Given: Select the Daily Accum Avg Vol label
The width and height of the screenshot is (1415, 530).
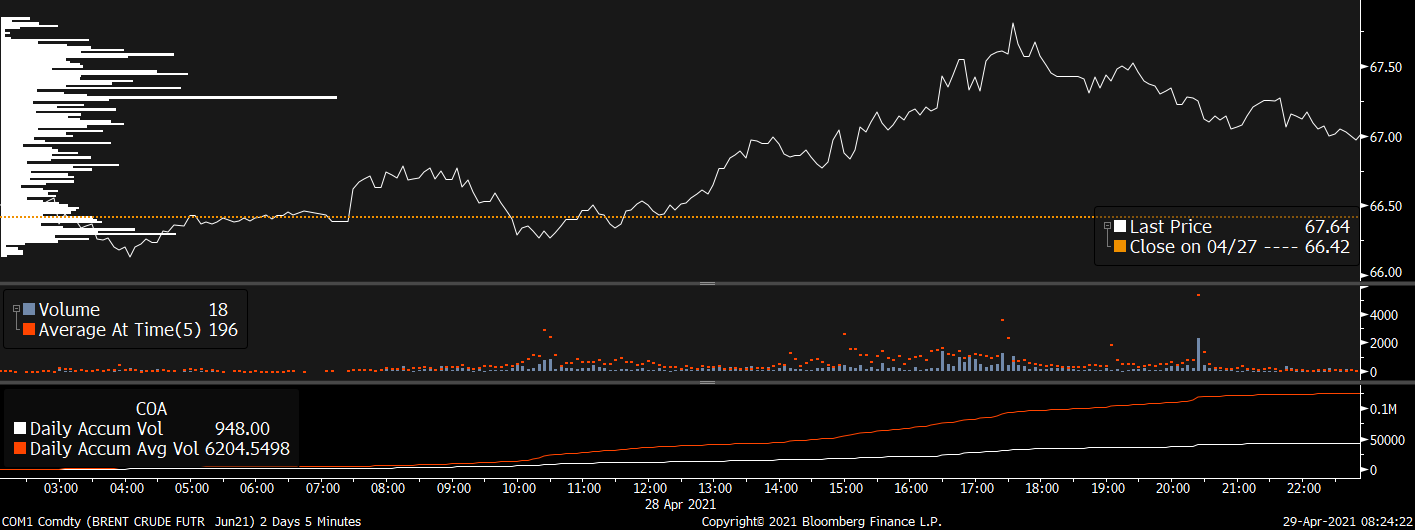Looking at the screenshot, I should tap(115, 449).
